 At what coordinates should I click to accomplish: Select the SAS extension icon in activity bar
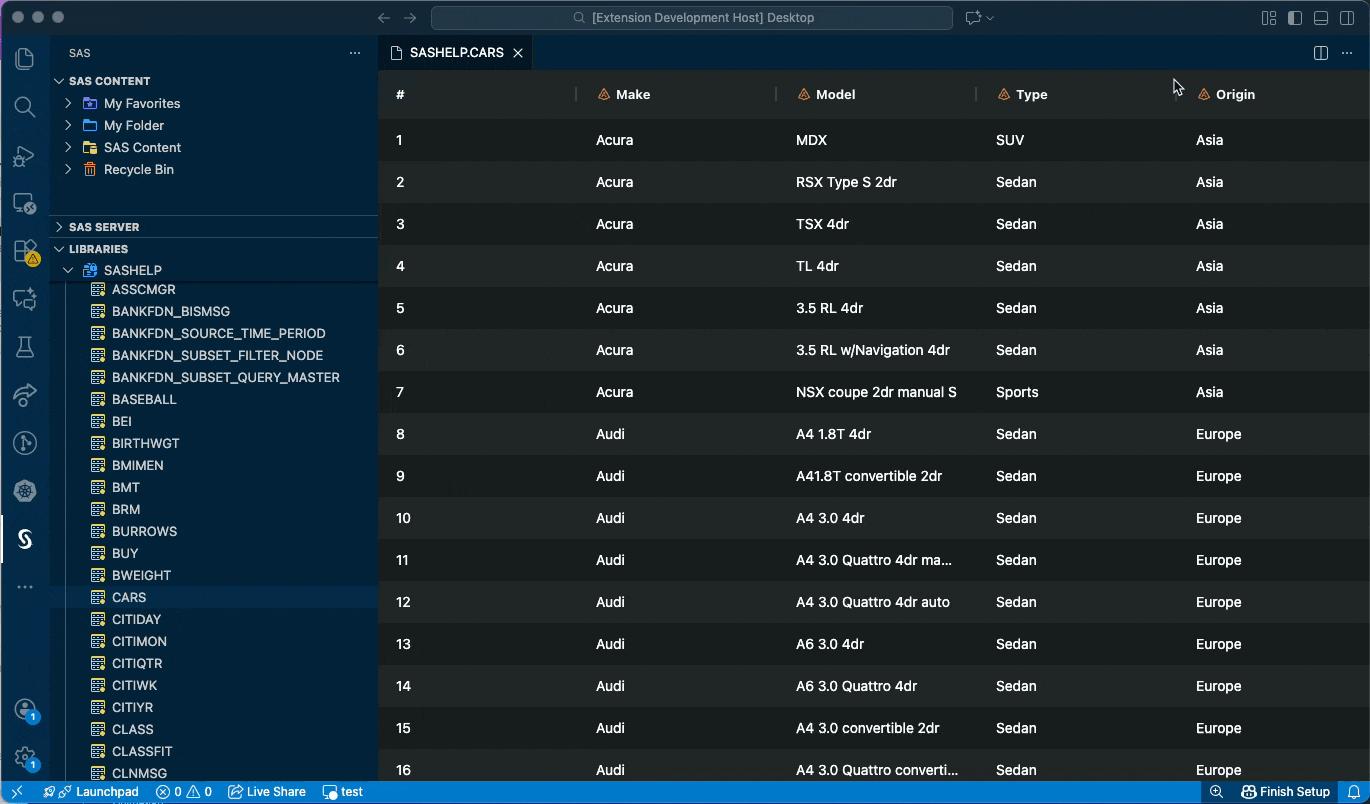[x=25, y=539]
